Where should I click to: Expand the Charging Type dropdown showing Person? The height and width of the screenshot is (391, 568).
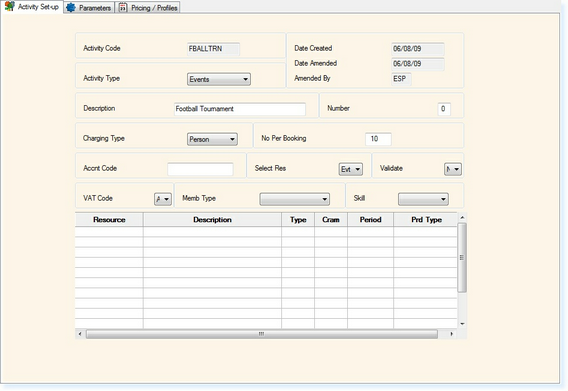point(212,139)
